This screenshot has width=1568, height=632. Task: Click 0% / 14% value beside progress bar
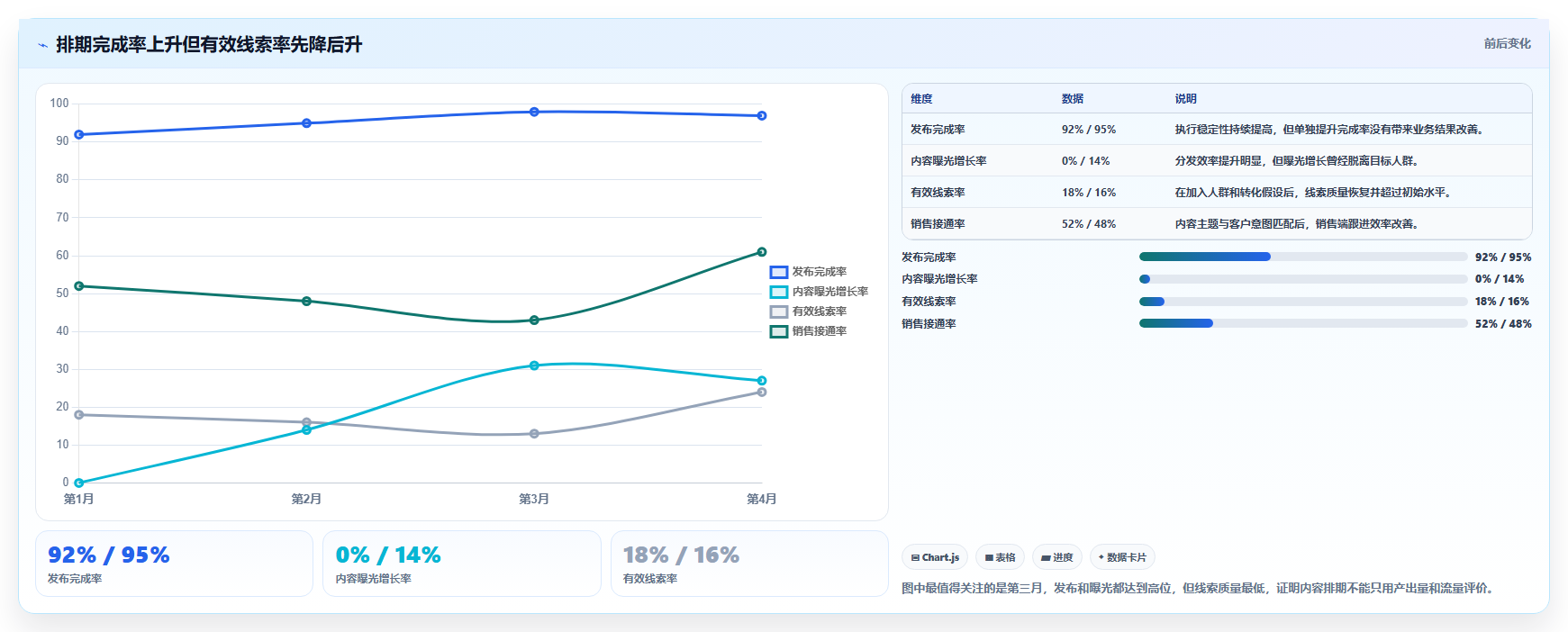pos(1500,279)
